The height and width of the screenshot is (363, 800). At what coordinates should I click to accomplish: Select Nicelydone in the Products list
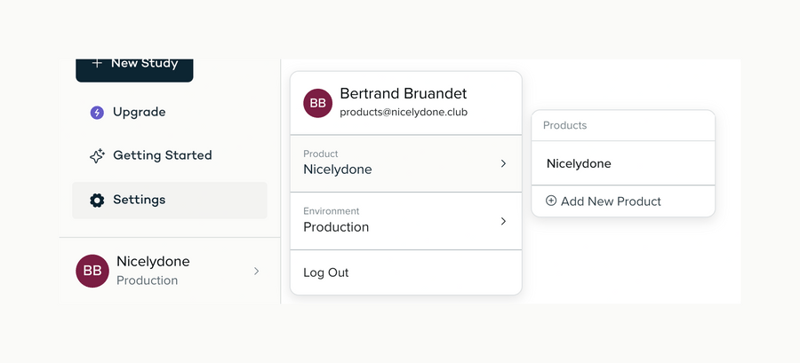[x=623, y=163]
